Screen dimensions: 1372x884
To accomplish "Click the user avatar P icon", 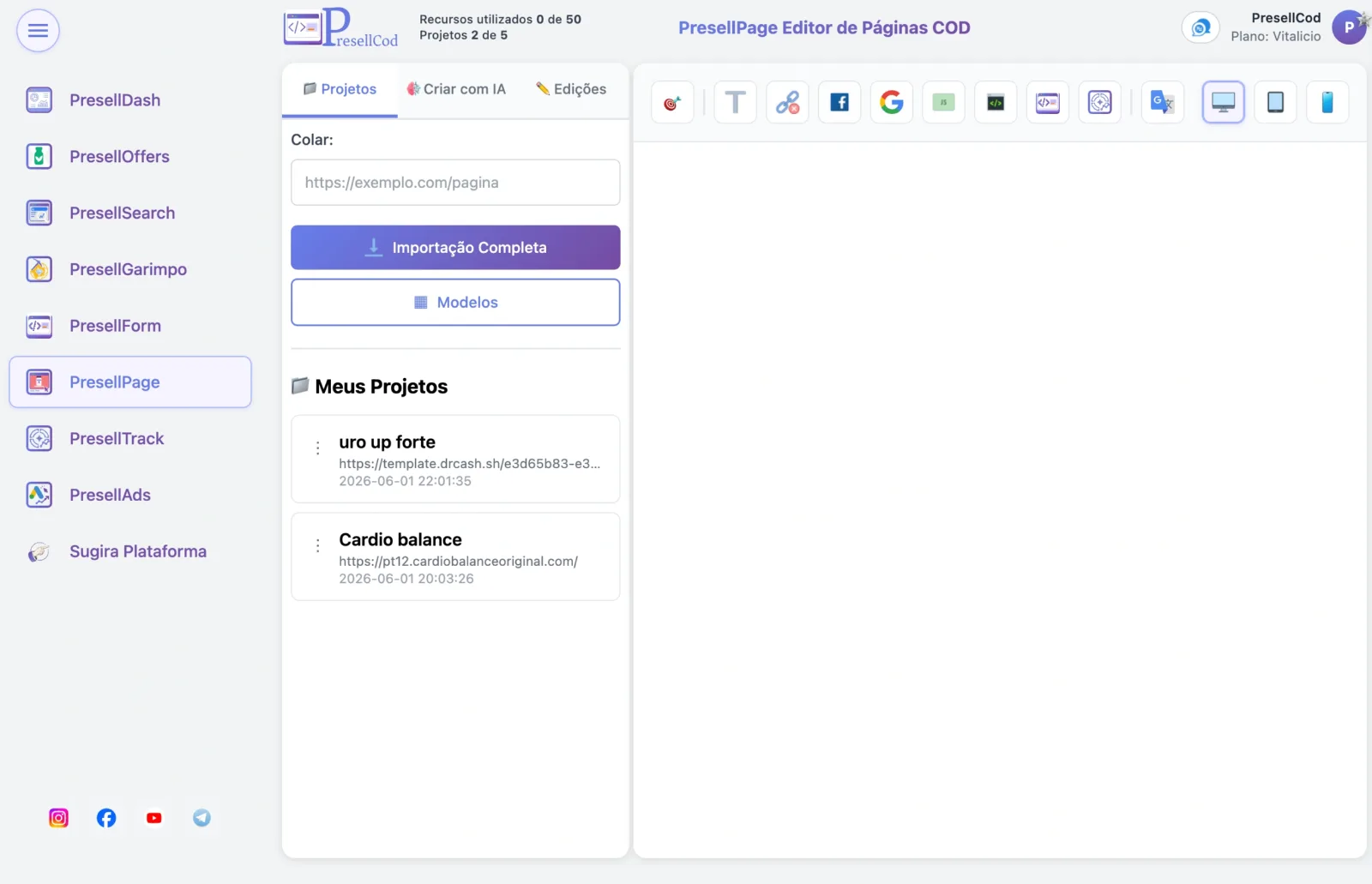I will point(1349,27).
